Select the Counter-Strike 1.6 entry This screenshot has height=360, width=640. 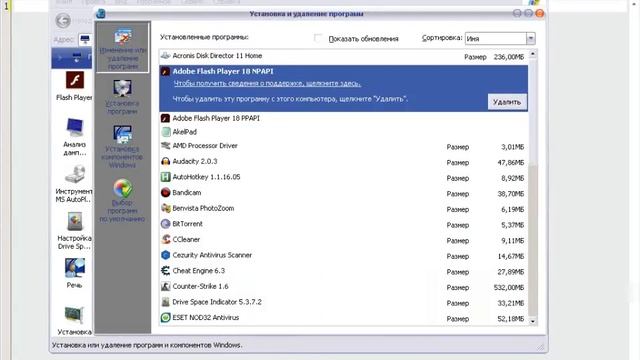click(x=343, y=287)
